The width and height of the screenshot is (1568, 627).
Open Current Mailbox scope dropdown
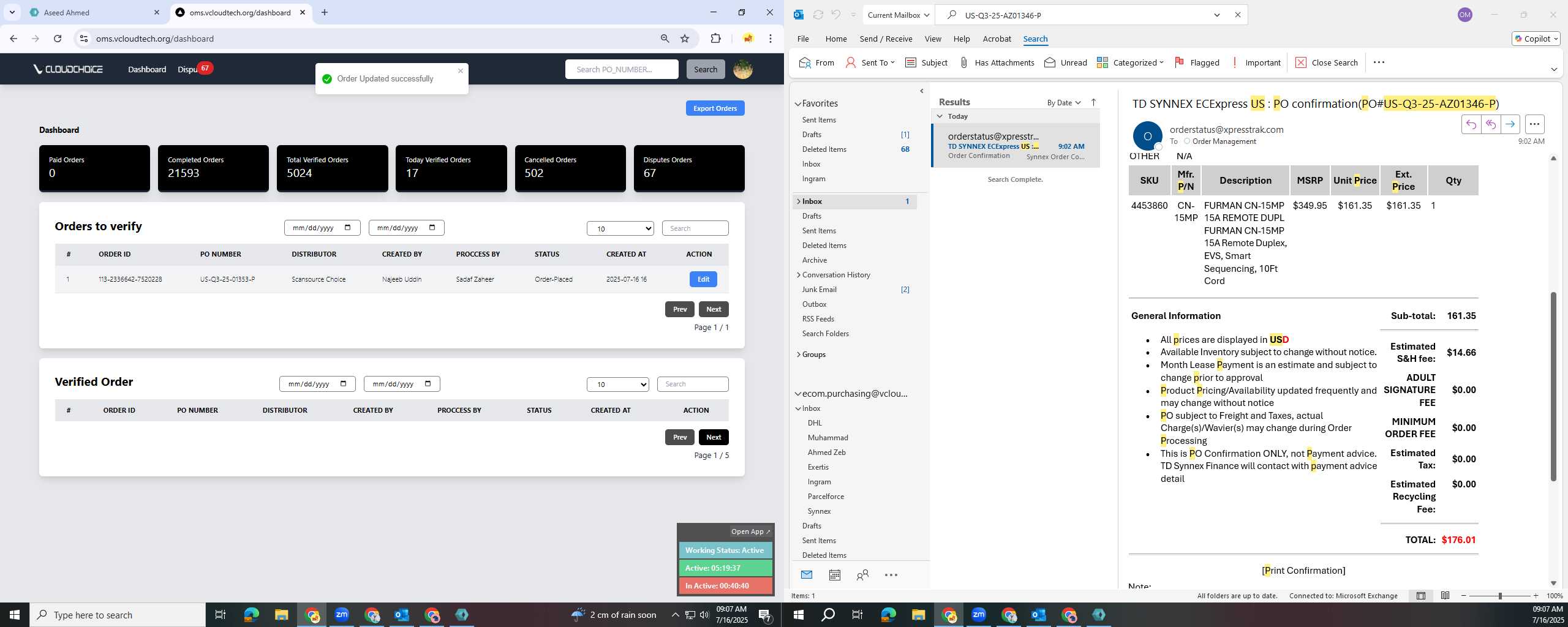[x=898, y=15]
